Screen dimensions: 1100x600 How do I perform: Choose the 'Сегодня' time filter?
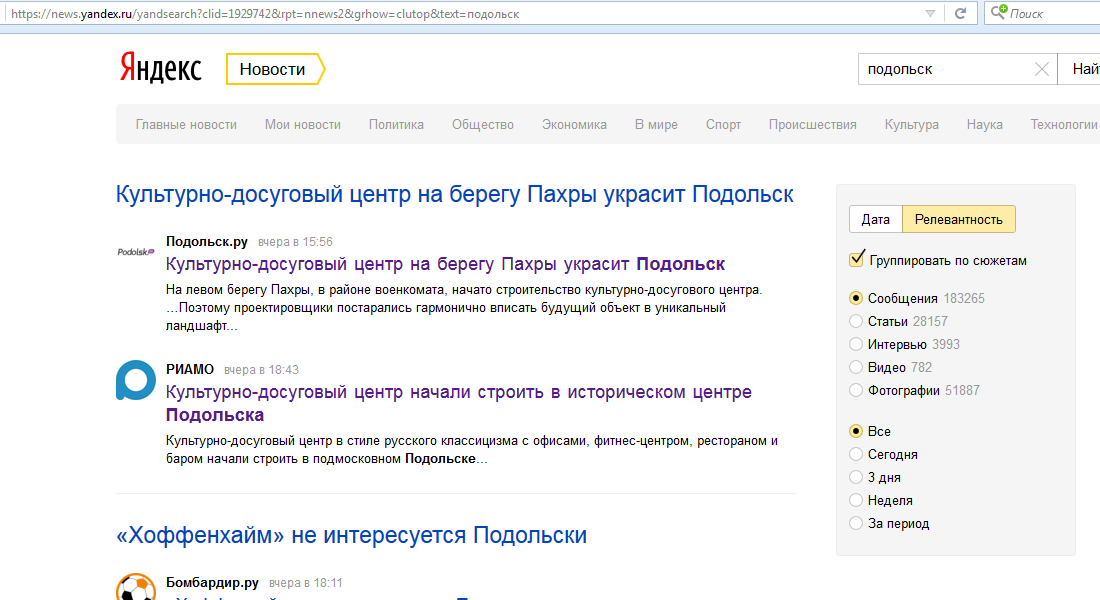coord(856,454)
